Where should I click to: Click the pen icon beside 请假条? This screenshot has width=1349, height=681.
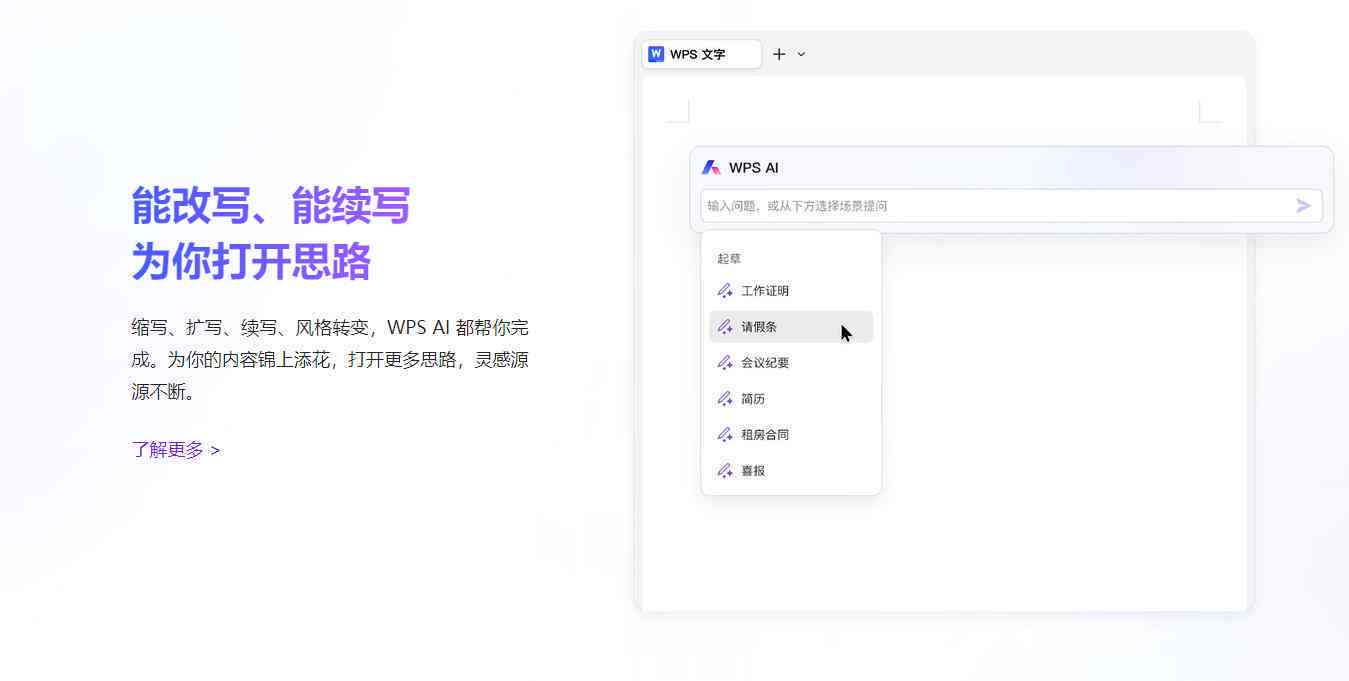(725, 327)
